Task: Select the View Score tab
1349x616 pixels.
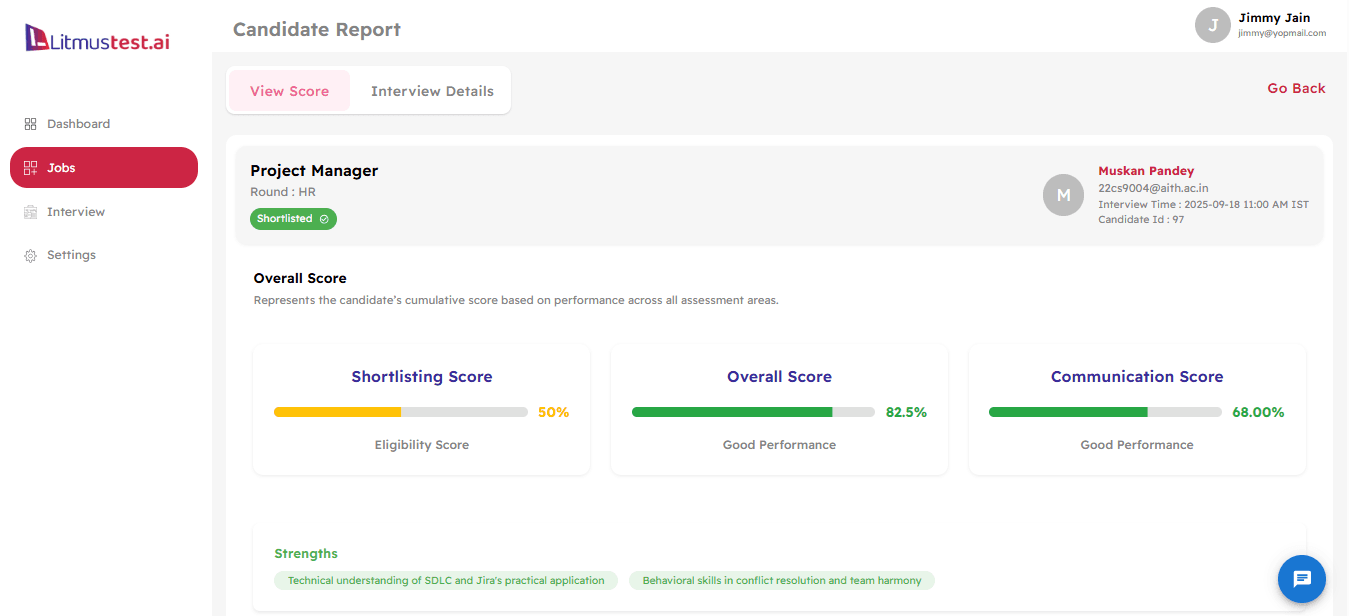Action: (289, 90)
